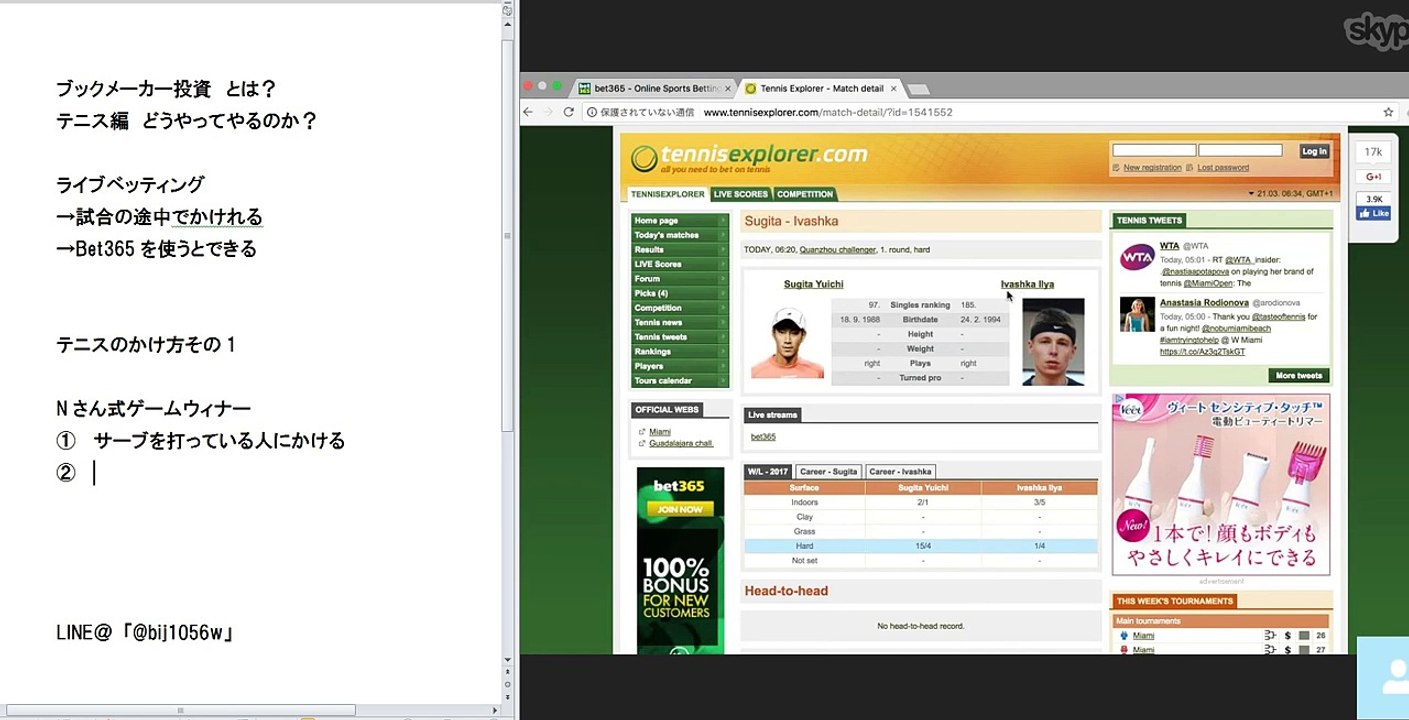Screen dimensions: 1409x720
Task: Click the browser forward arrow
Action: (549, 113)
